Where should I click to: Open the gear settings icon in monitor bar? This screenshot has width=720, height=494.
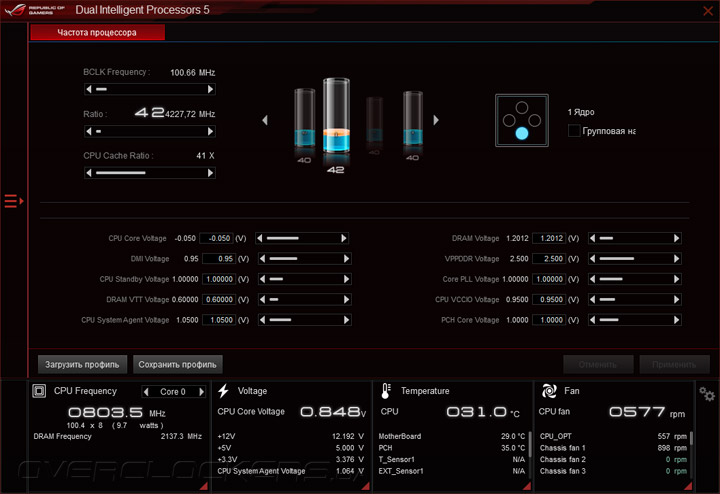pyautogui.click(x=706, y=394)
